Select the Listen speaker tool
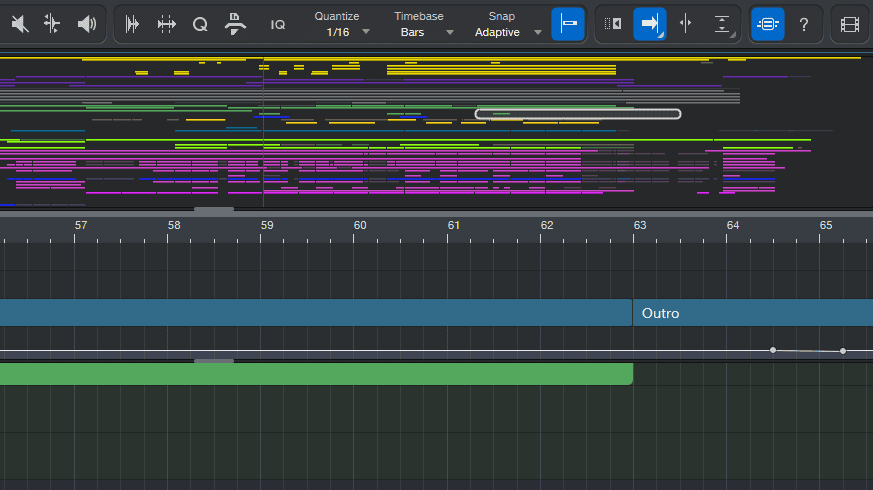 pyautogui.click(x=87, y=24)
